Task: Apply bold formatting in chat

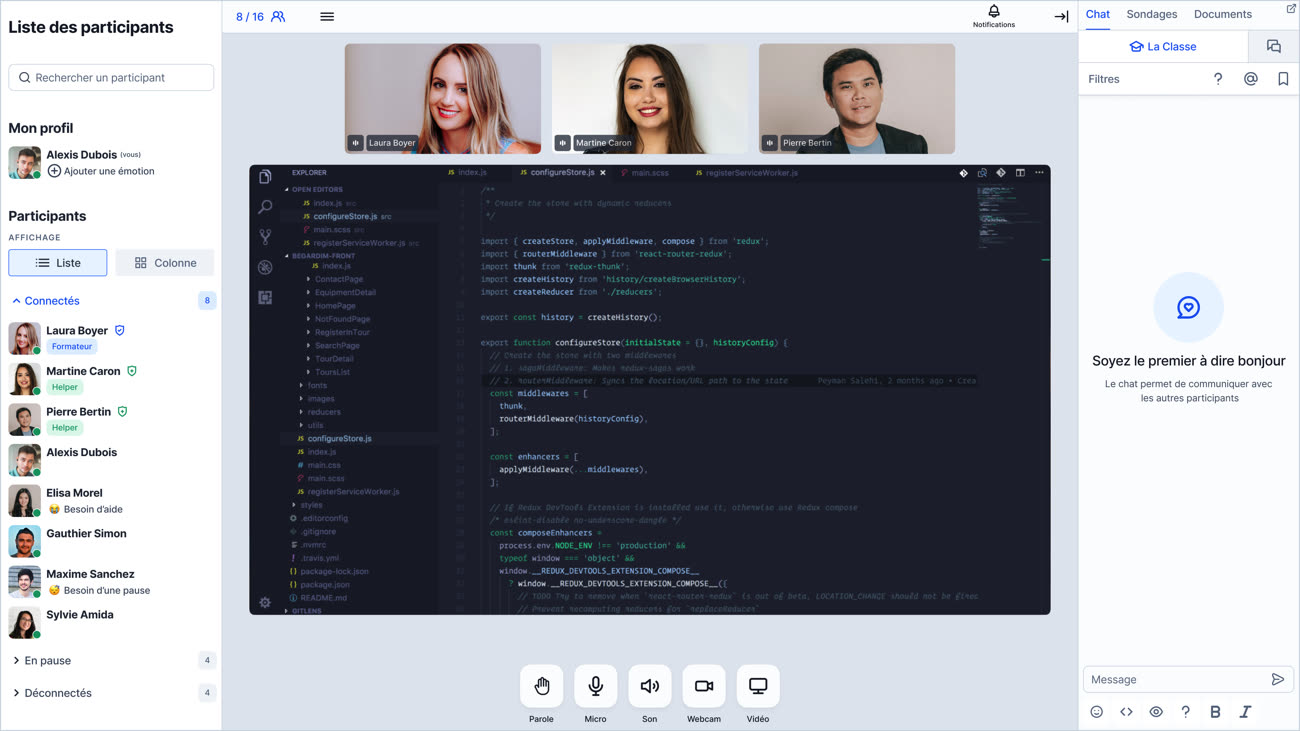Action: (x=1215, y=712)
